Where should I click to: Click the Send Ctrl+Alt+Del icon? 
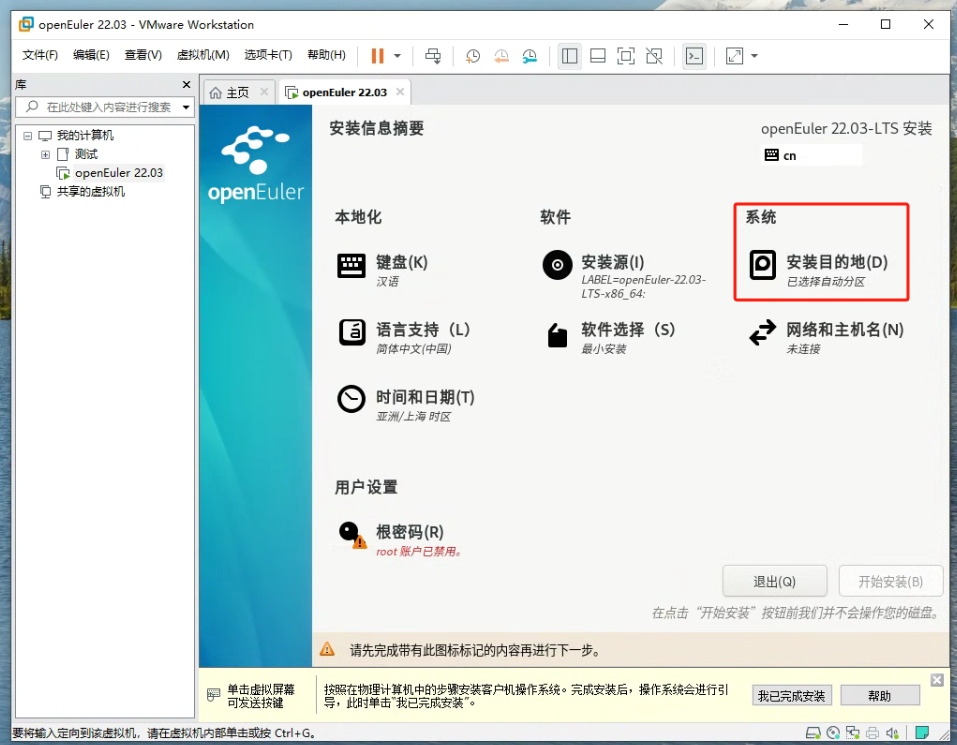433,56
